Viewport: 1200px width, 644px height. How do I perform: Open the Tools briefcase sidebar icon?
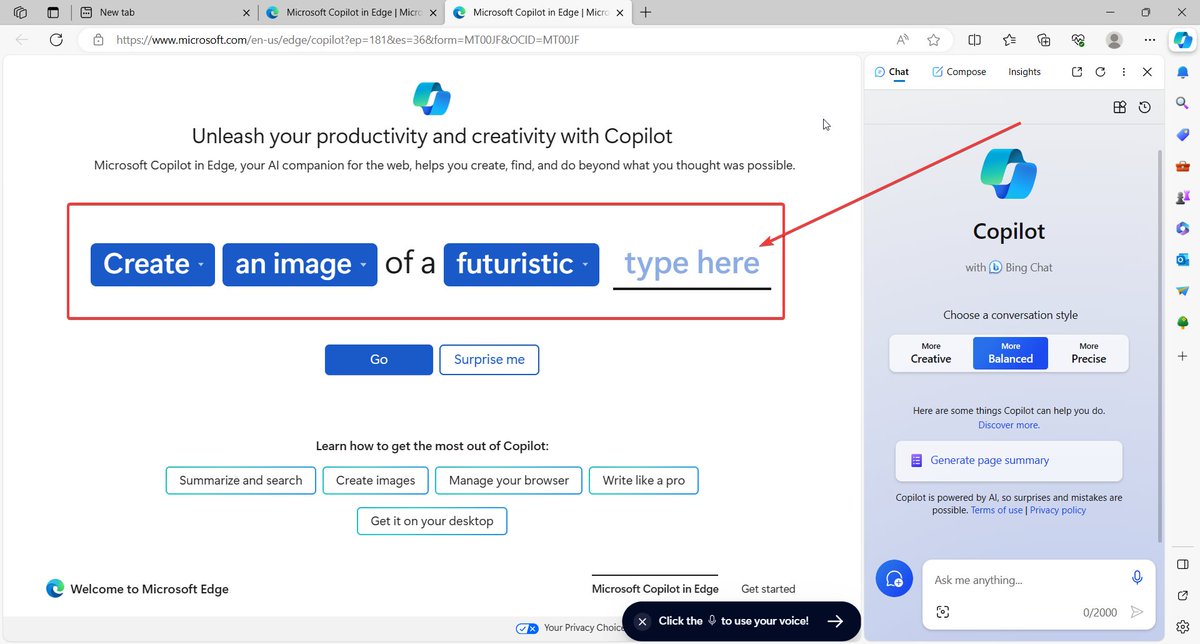click(x=1182, y=165)
